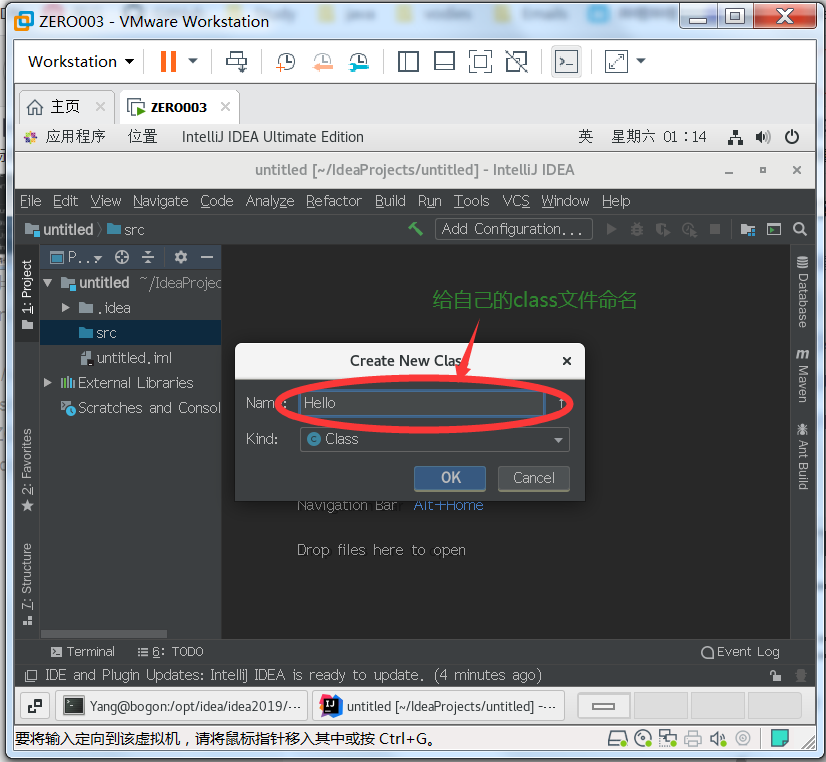Open the 6: TODO tool window

click(170, 652)
